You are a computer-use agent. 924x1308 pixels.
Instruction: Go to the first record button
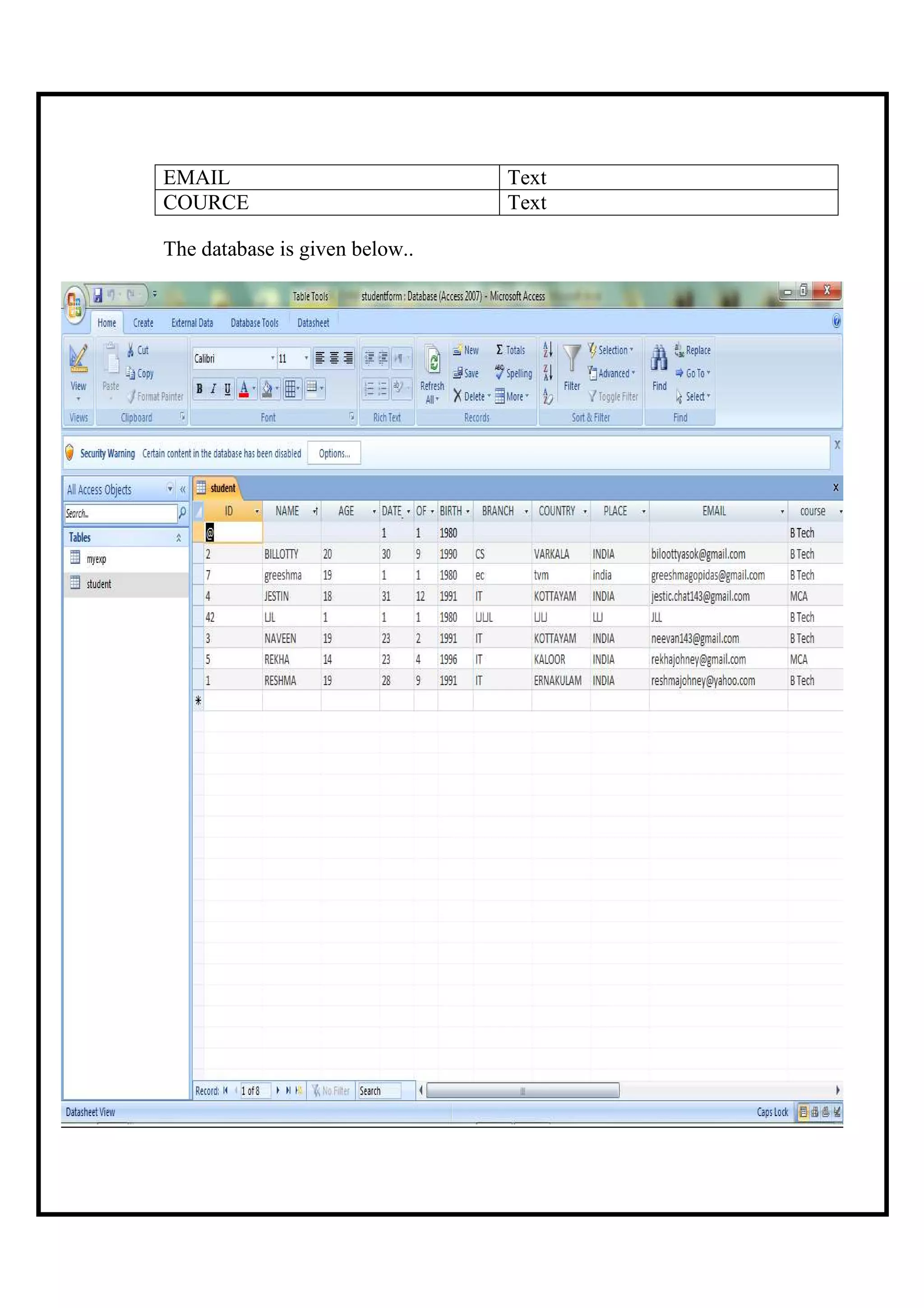(226, 1090)
